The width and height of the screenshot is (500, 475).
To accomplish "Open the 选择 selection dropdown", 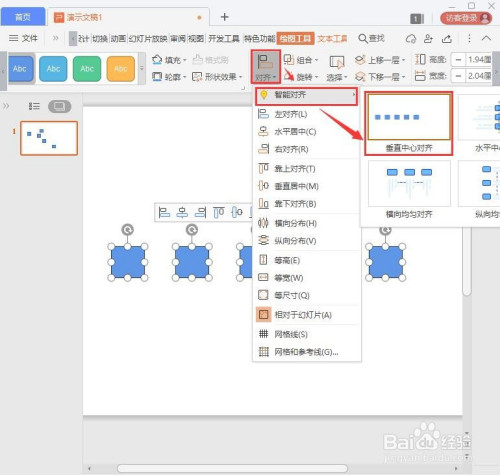I will tap(337, 68).
